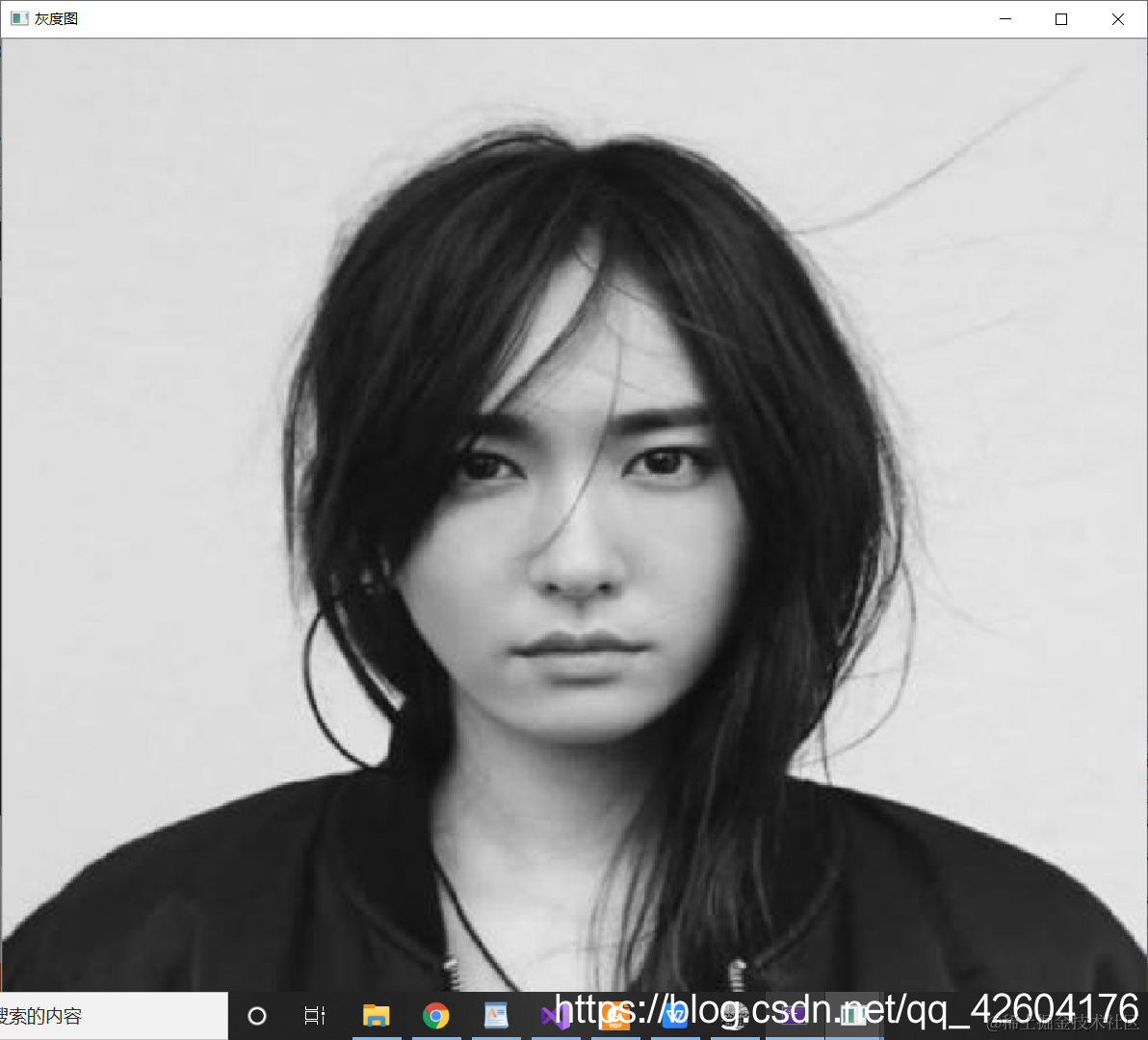Launch File Explorer from the taskbar
This screenshot has height=1040, width=1148.
[x=376, y=1014]
